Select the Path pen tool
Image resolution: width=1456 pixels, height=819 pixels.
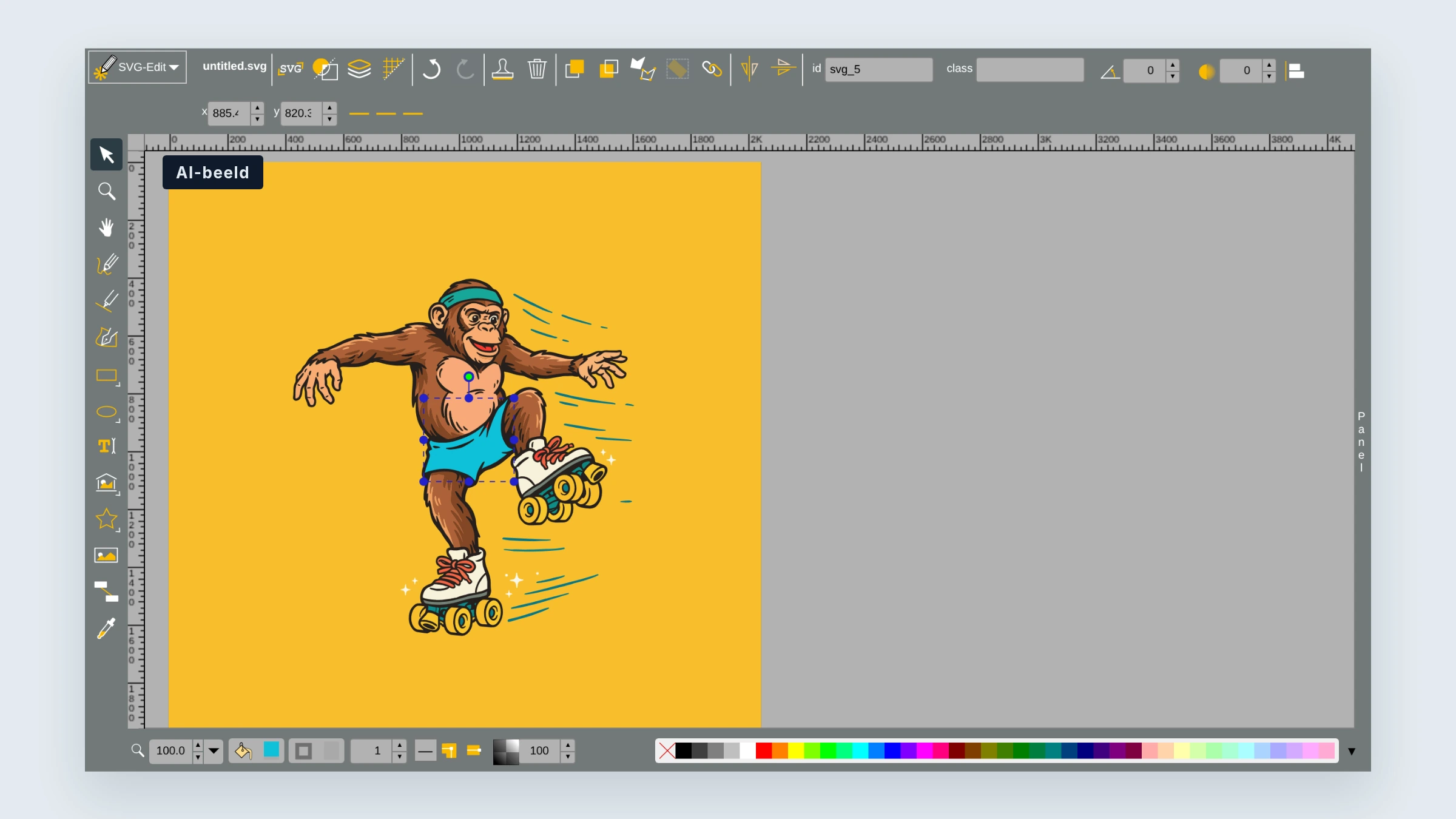[106, 337]
